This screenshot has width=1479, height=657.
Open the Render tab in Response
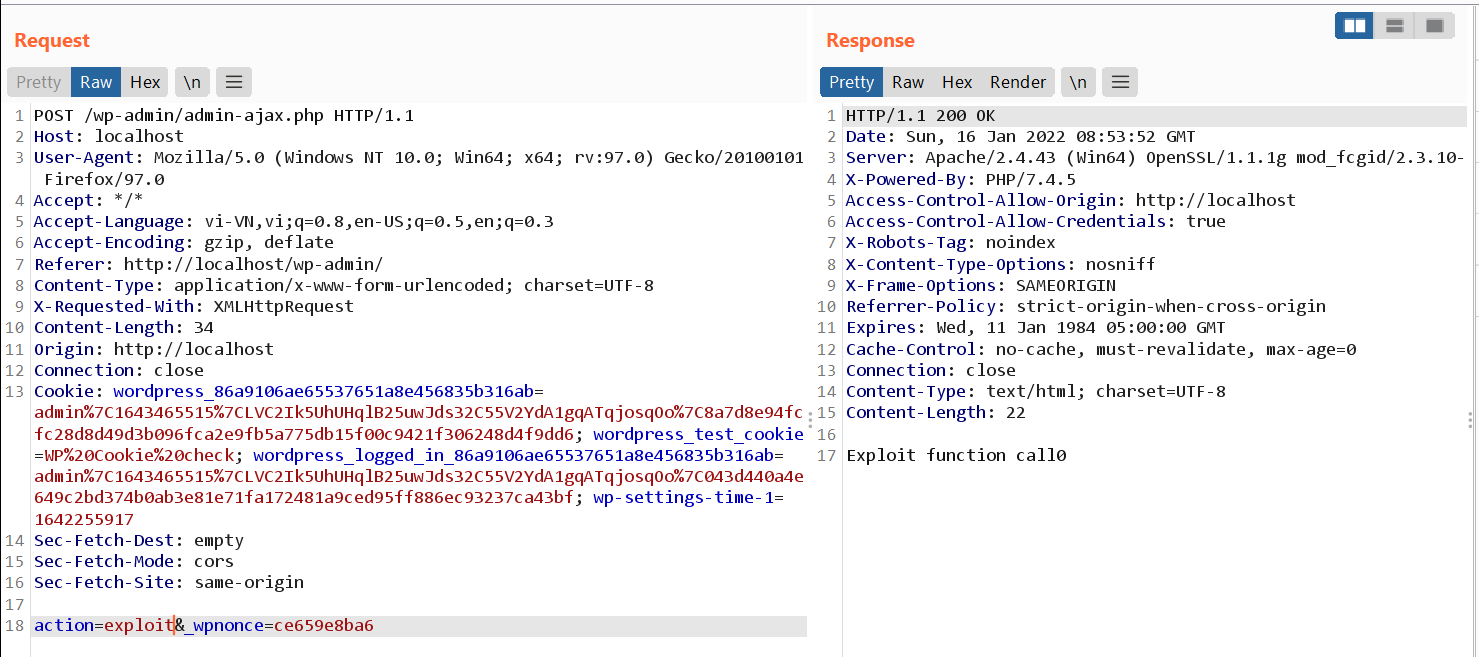pyautogui.click(x=1018, y=82)
